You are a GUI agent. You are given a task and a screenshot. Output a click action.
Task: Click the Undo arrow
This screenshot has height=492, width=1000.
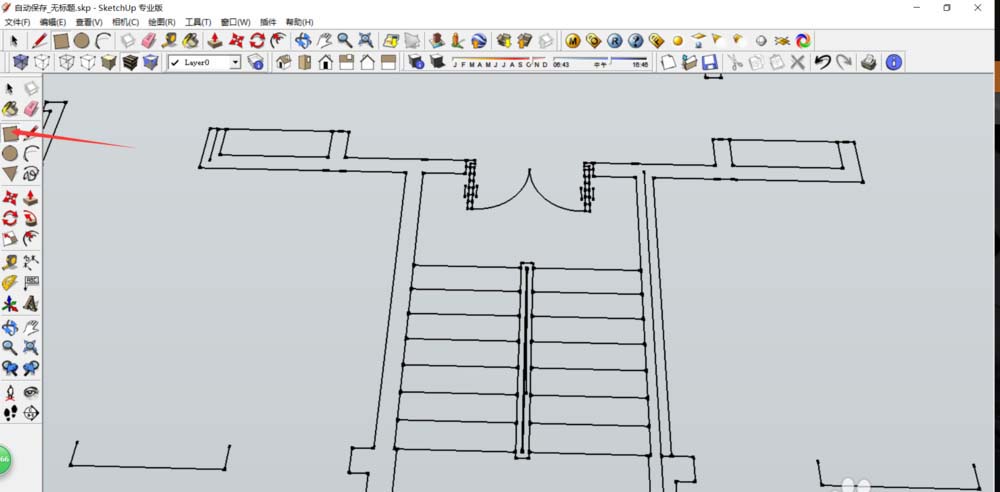823,62
